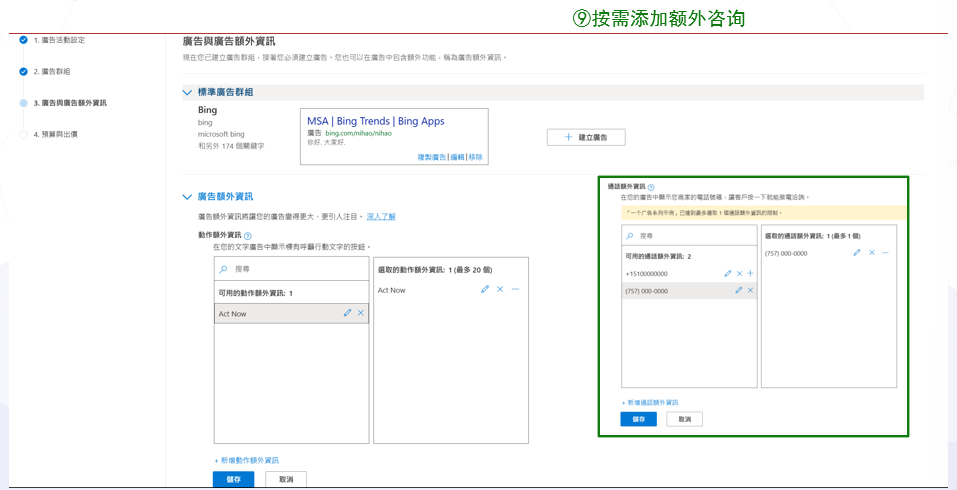Click the 編輯 link on the ad preview
Image resolution: width=957 pixels, height=490 pixels.
457,157
